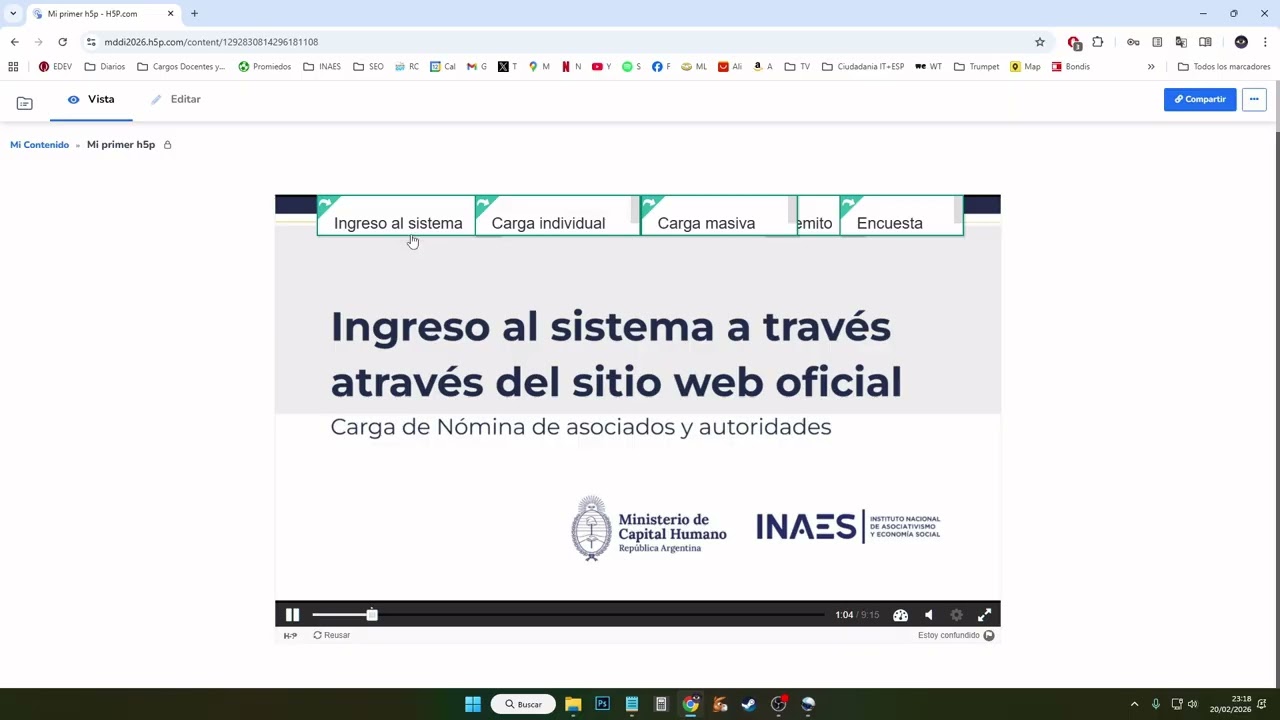The width and height of the screenshot is (1280, 720).
Task: Click the H5P logo below the player
Action: (290, 635)
